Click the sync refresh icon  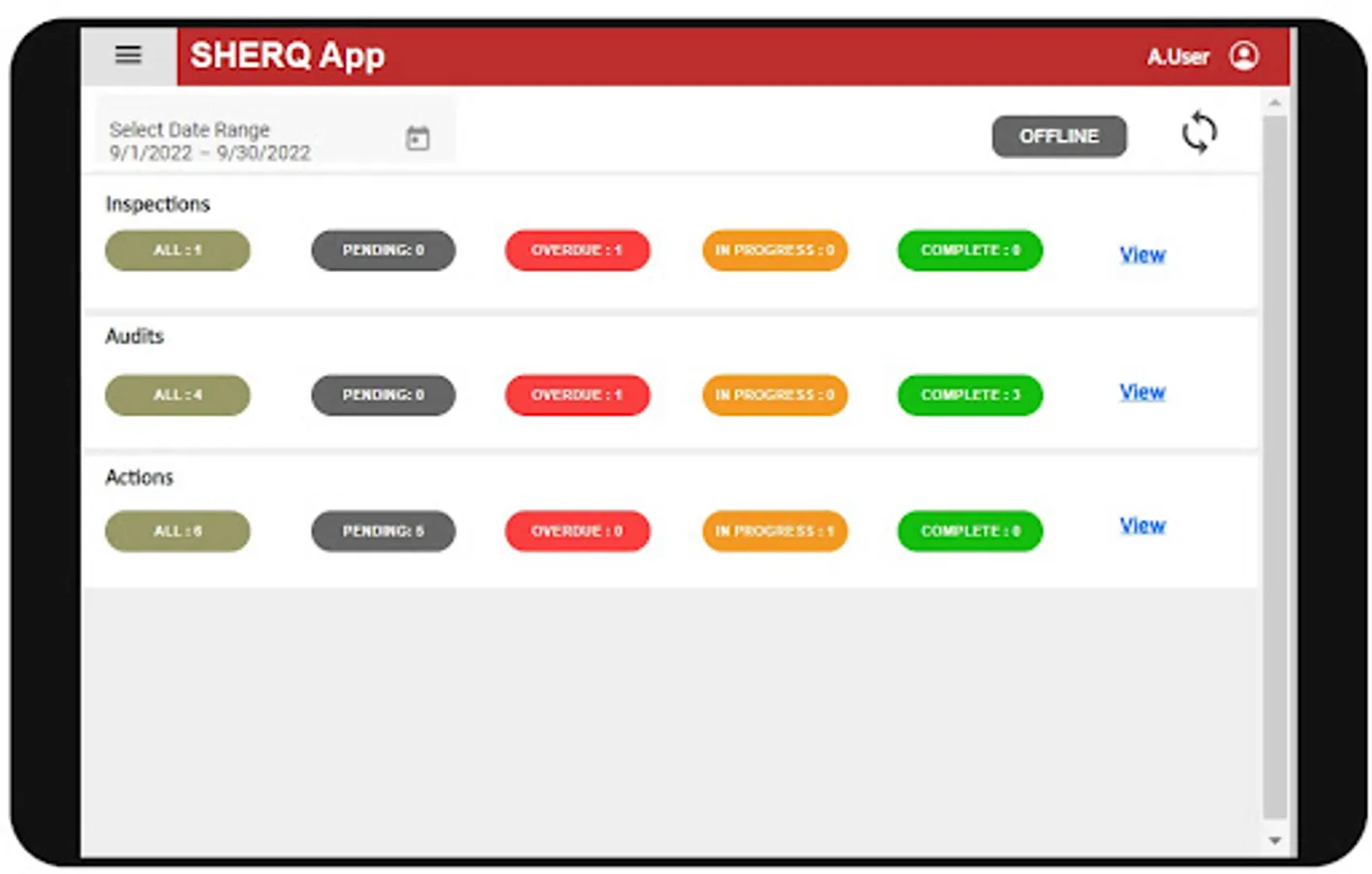tap(1199, 133)
